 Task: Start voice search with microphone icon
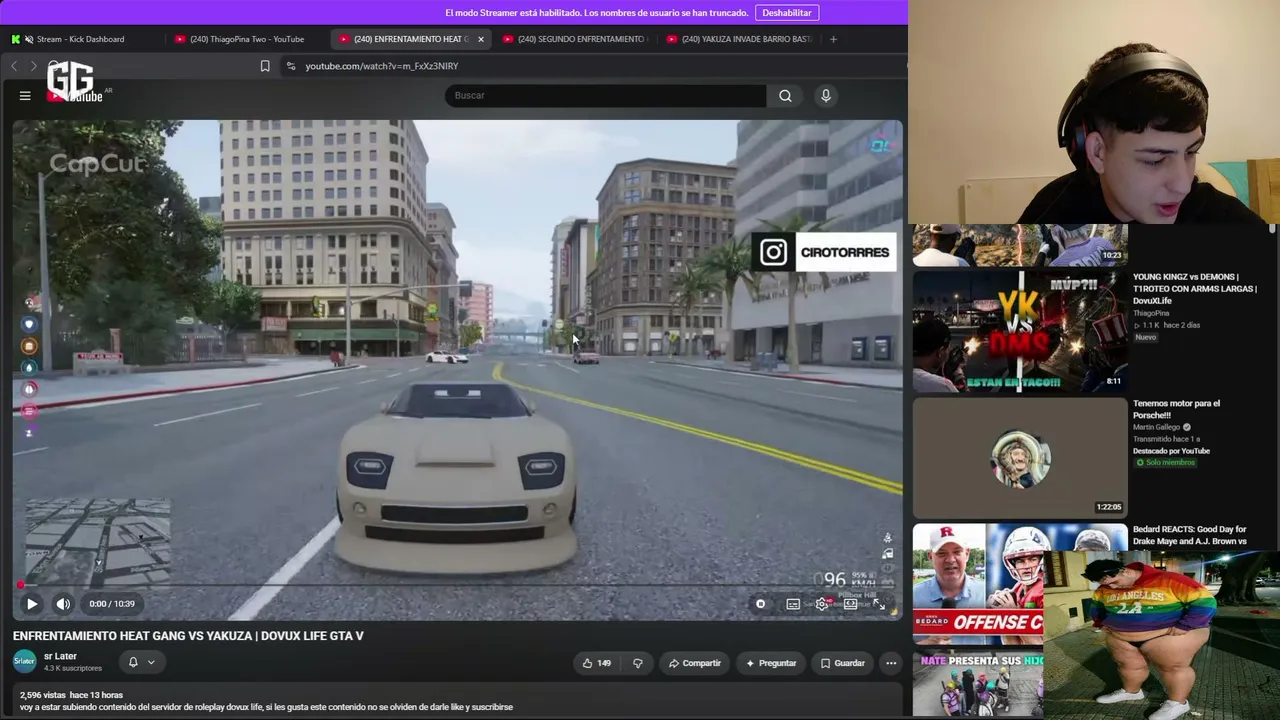[826, 96]
